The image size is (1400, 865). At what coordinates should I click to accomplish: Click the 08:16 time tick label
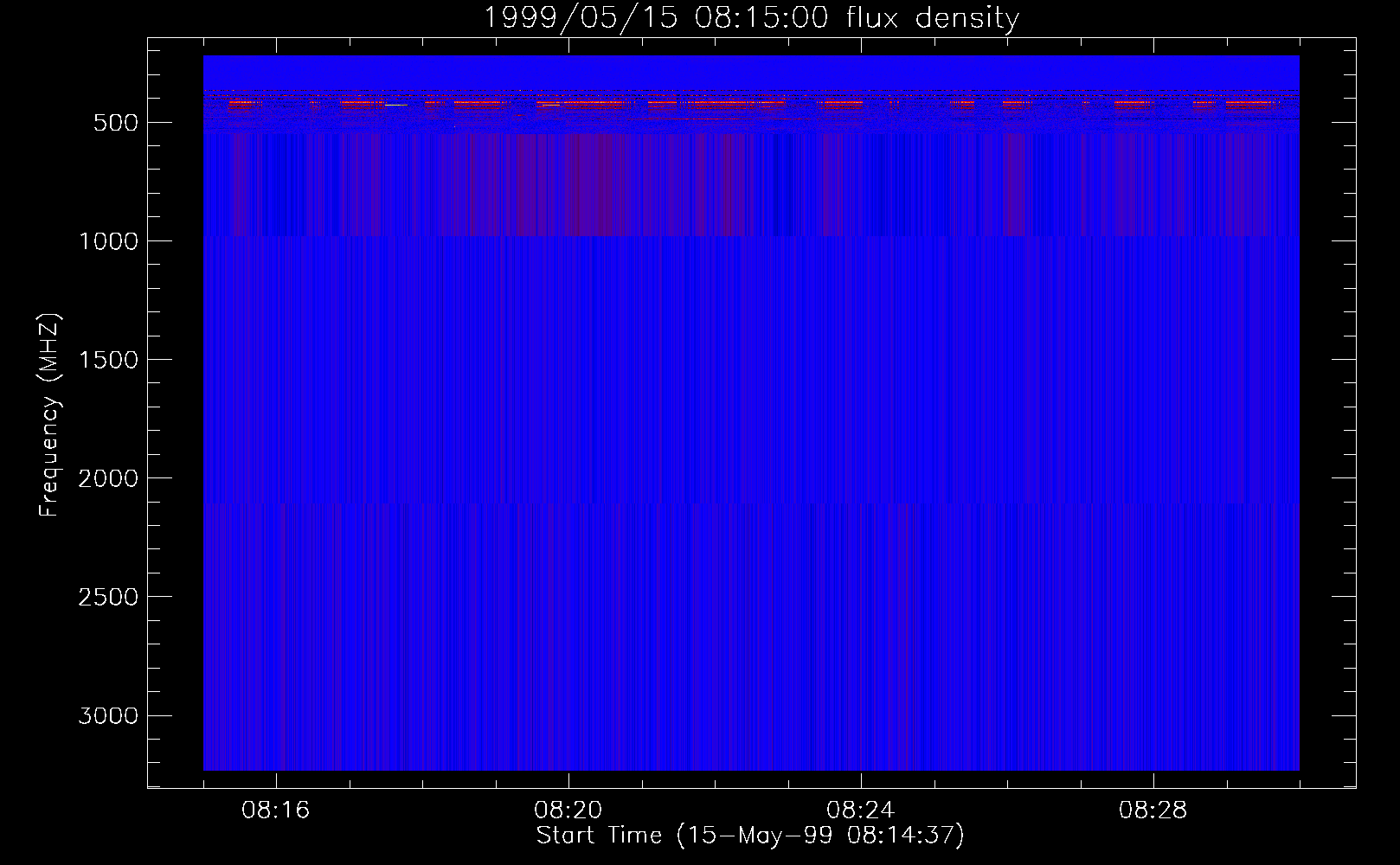point(276,811)
